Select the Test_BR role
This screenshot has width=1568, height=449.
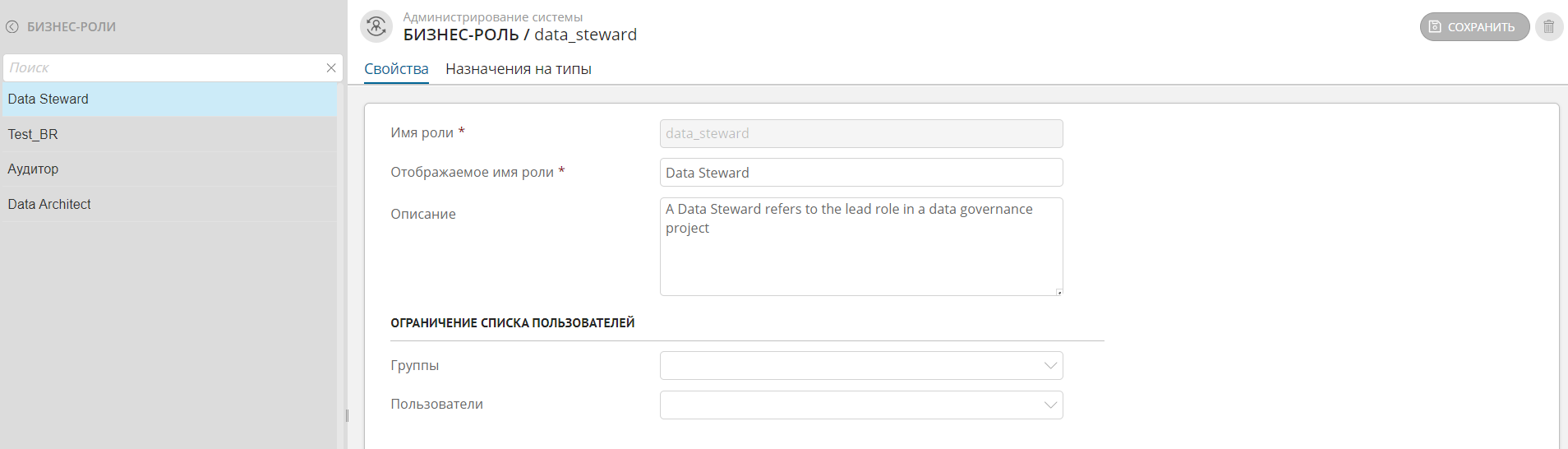click(x=33, y=135)
